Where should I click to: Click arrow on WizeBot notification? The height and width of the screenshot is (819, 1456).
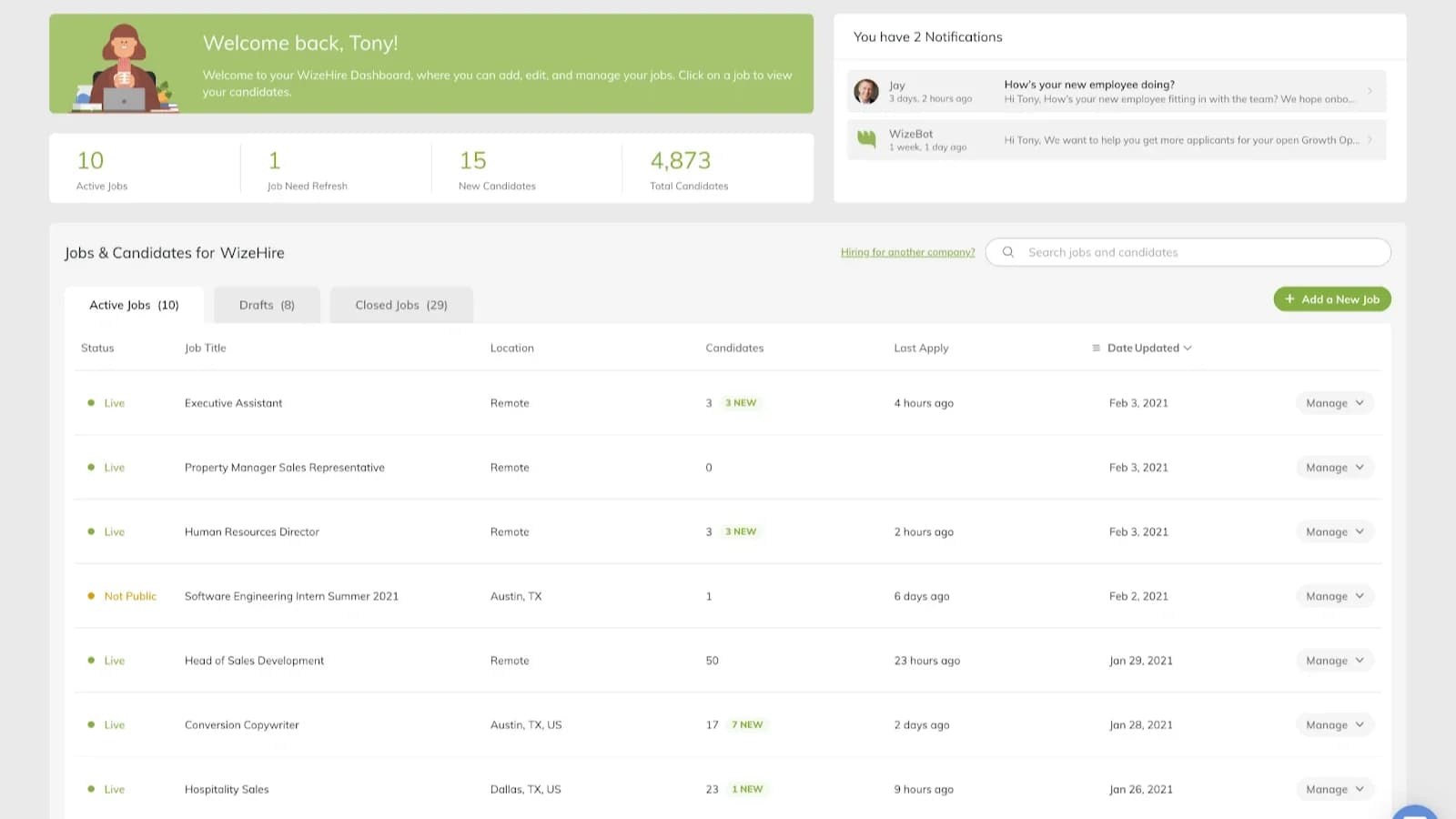click(1369, 139)
